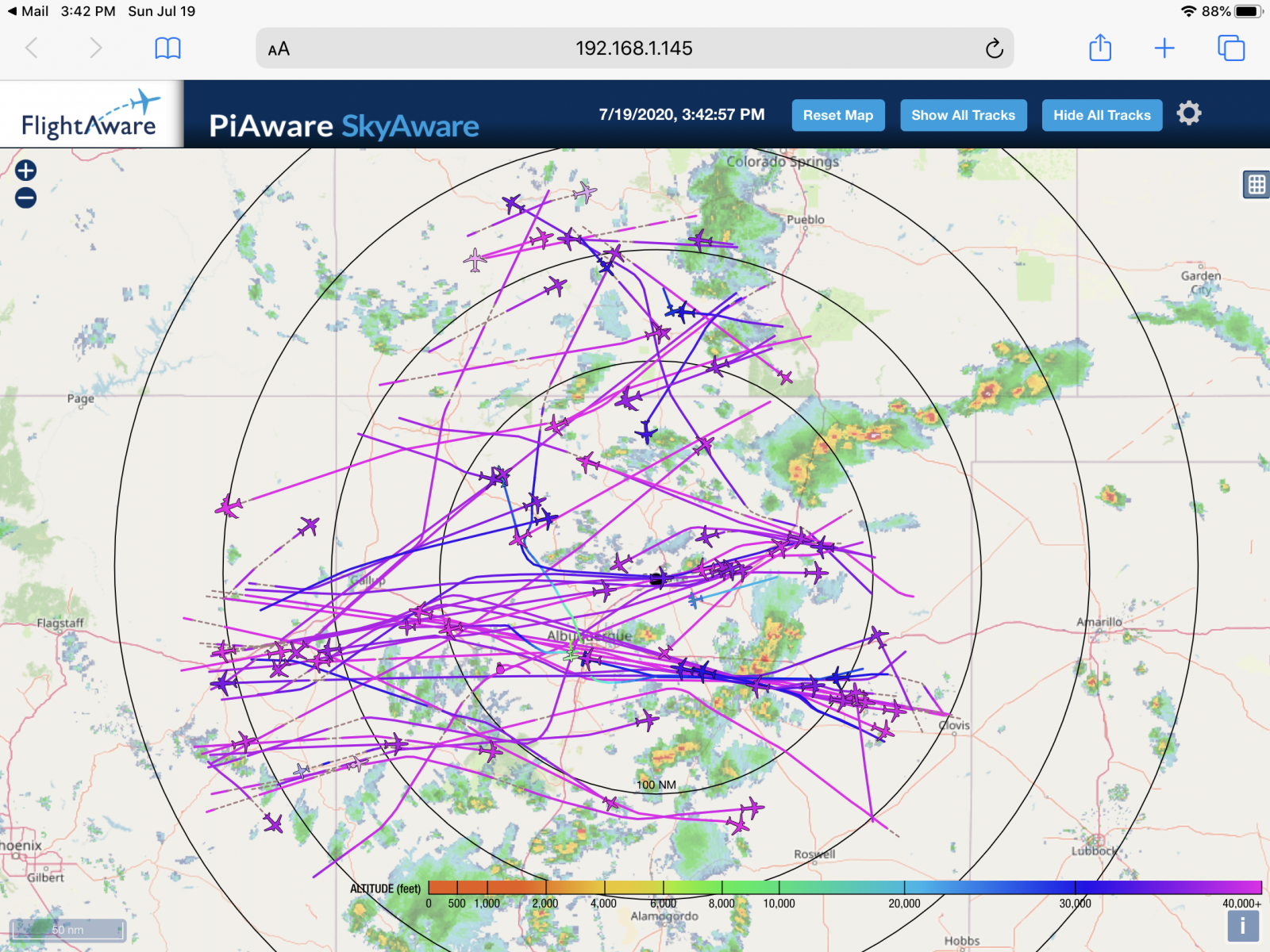Open the Safari share sheet icon
Image resolution: width=1270 pixels, height=952 pixels.
(1100, 48)
